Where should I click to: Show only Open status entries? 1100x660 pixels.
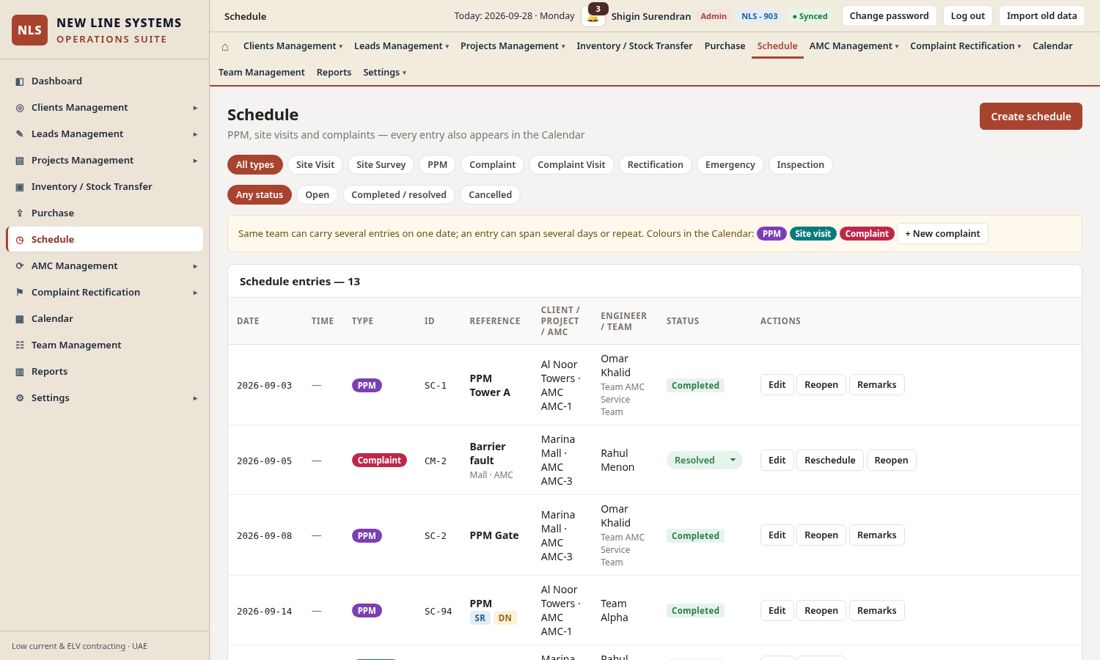pyautogui.click(x=317, y=195)
